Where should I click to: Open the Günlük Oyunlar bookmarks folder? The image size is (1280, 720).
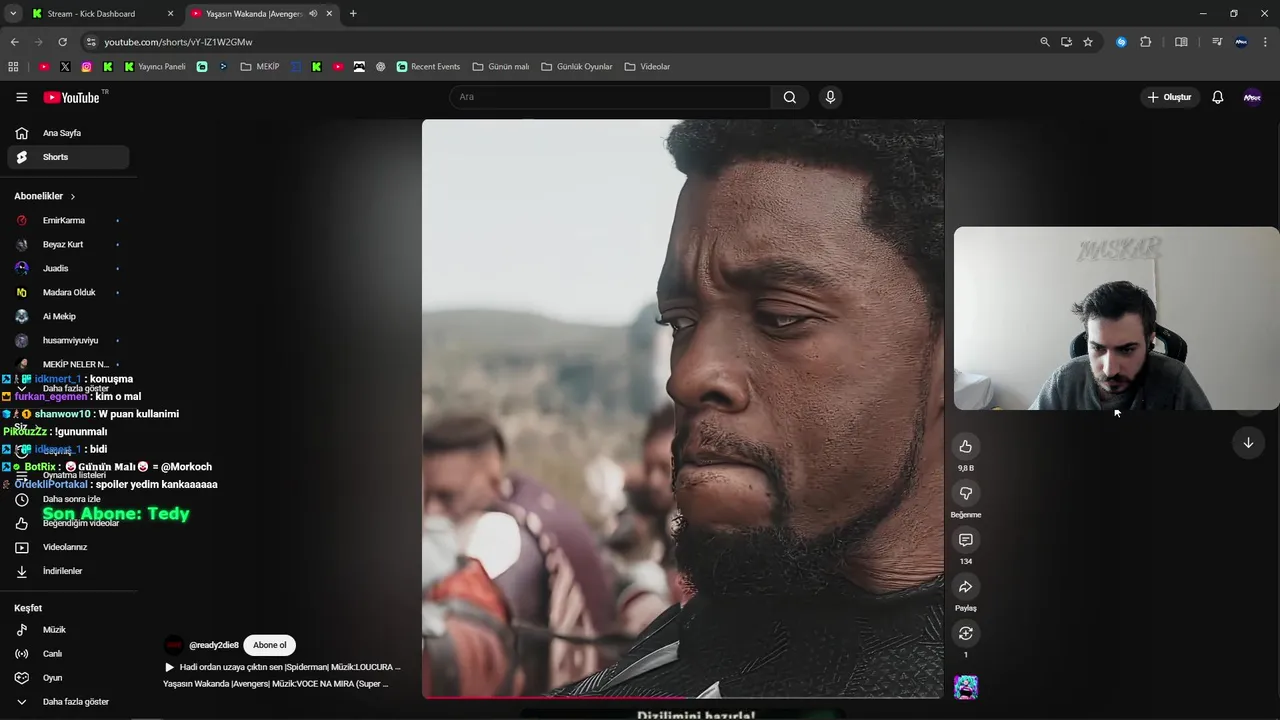point(577,67)
